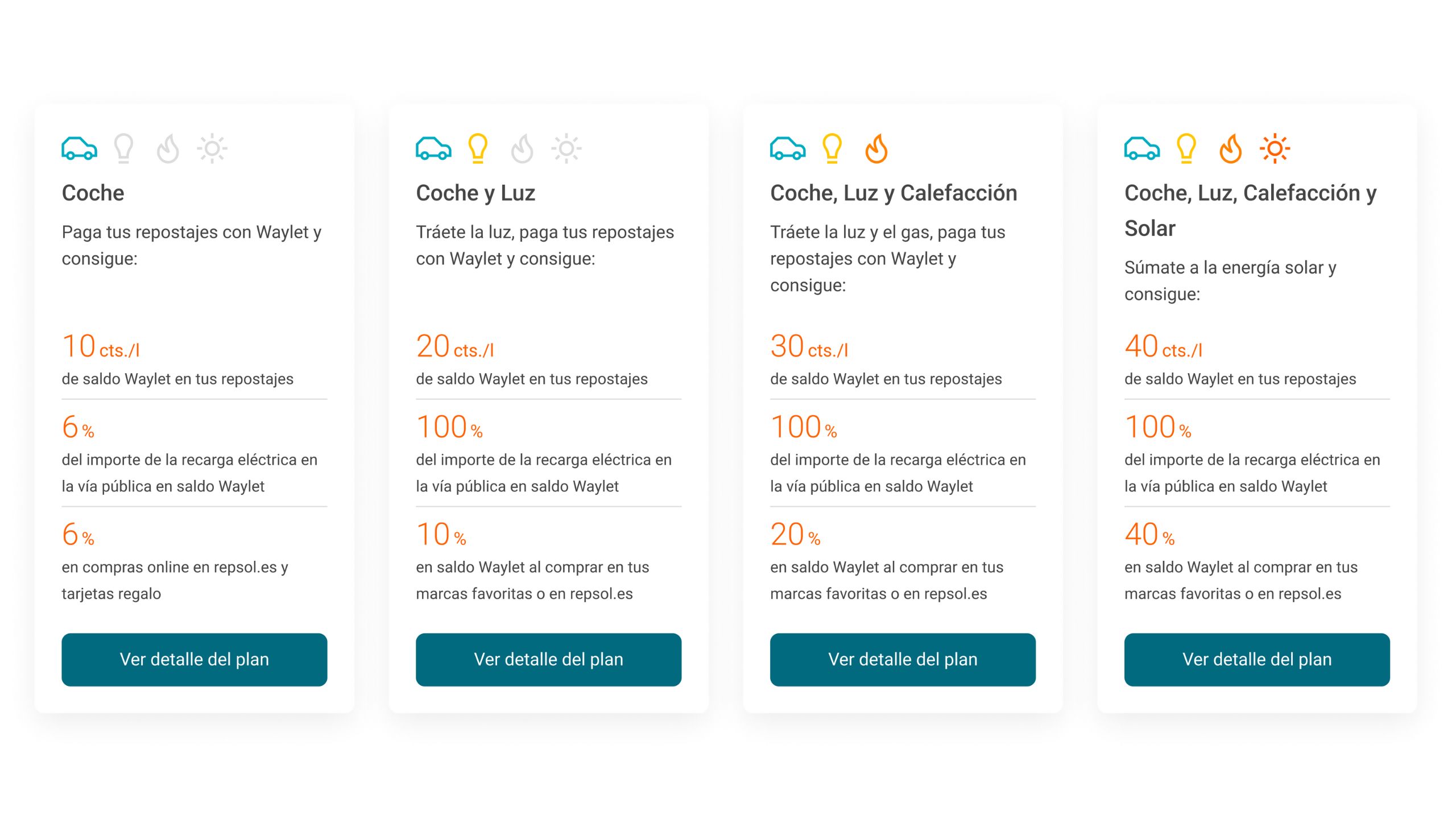The image size is (1456, 819).
Task: View plan details for the Solar plan
Action: pos(1258,660)
